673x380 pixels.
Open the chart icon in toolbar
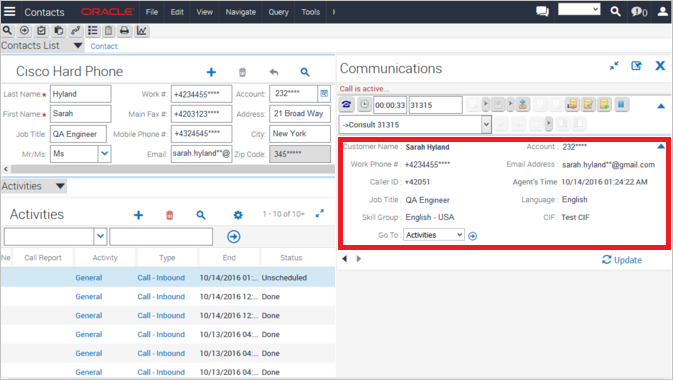click(x=142, y=30)
